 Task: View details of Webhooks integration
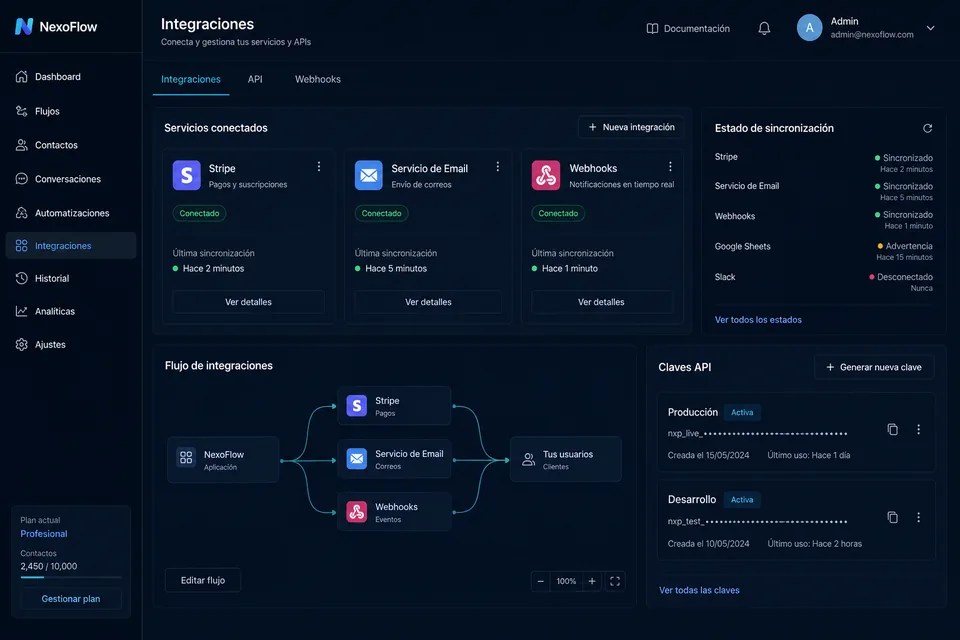602,302
